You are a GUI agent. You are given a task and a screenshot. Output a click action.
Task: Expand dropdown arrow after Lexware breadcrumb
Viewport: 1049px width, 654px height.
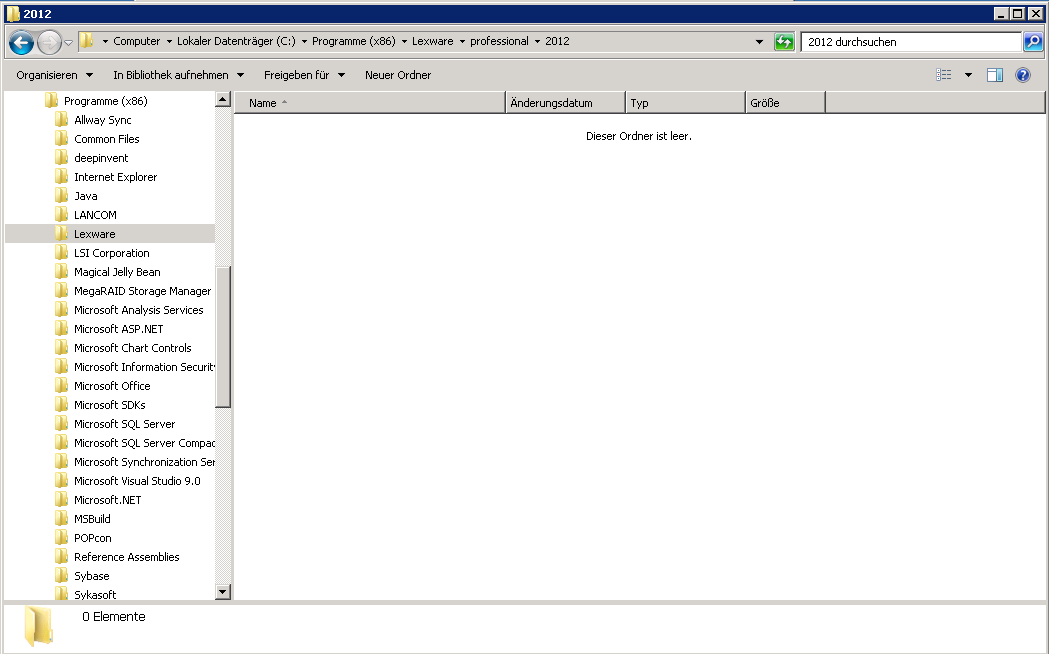tap(462, 41)
